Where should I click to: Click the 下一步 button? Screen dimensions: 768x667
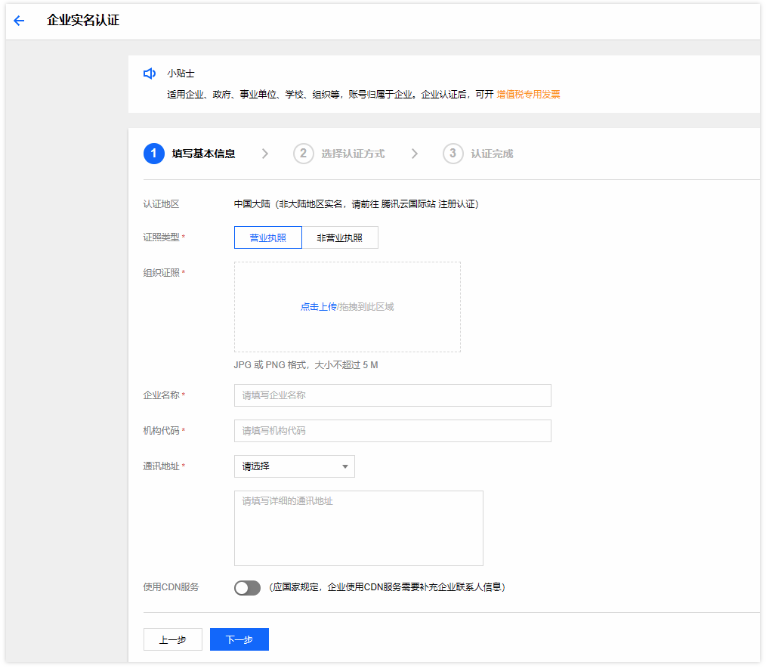[240, 640]
